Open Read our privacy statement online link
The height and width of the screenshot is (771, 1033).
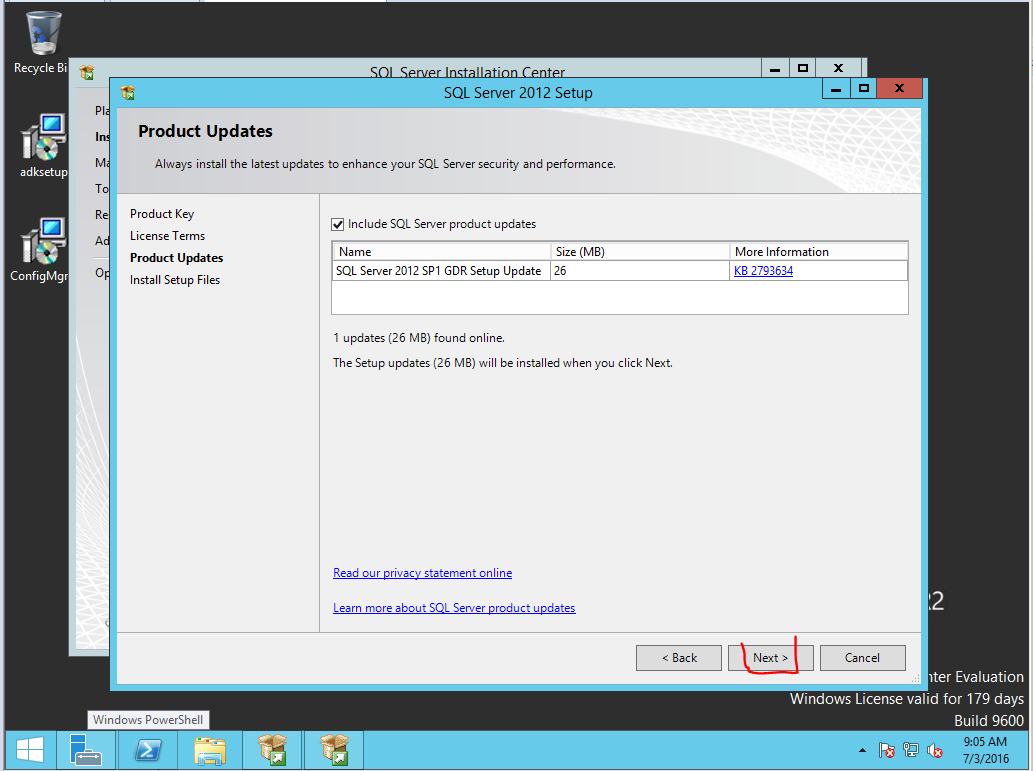tap(422, 573)
